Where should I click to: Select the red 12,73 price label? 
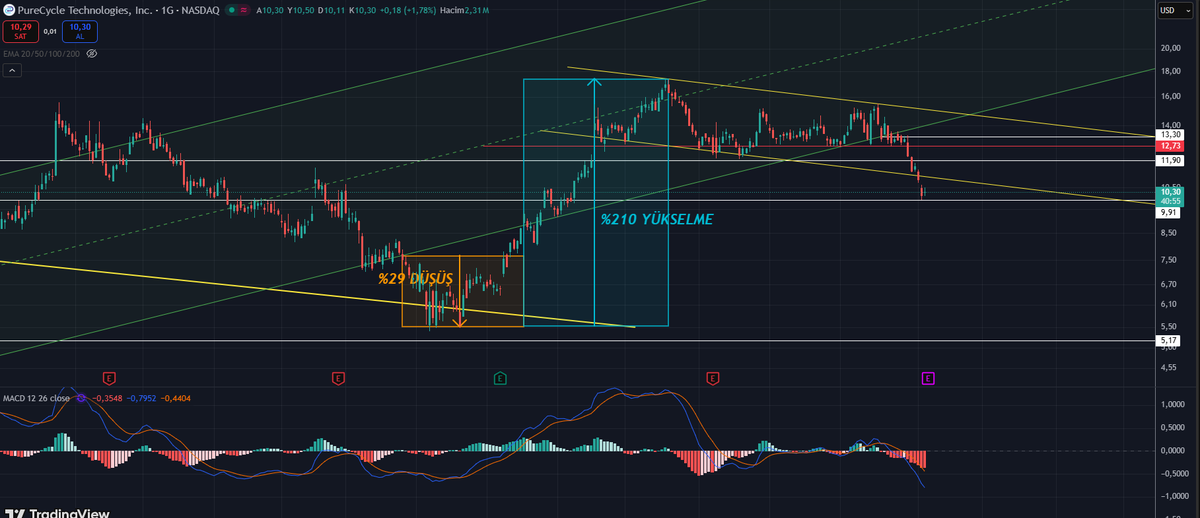[x=1168, y=146]
